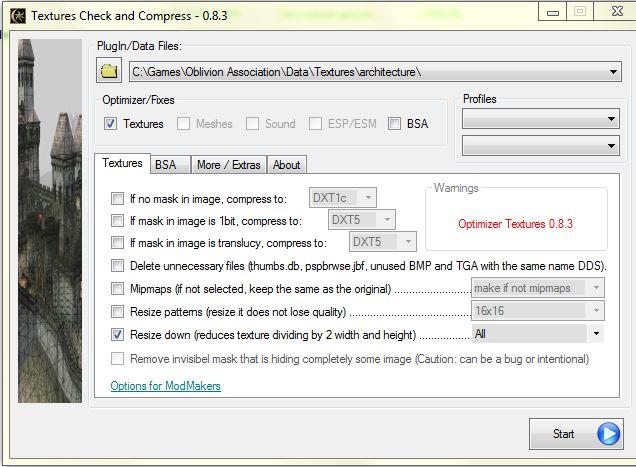This screenshot has height=467, width=636.
Task: Switch to the BSA tab
Action: click(x=165, y=165)
